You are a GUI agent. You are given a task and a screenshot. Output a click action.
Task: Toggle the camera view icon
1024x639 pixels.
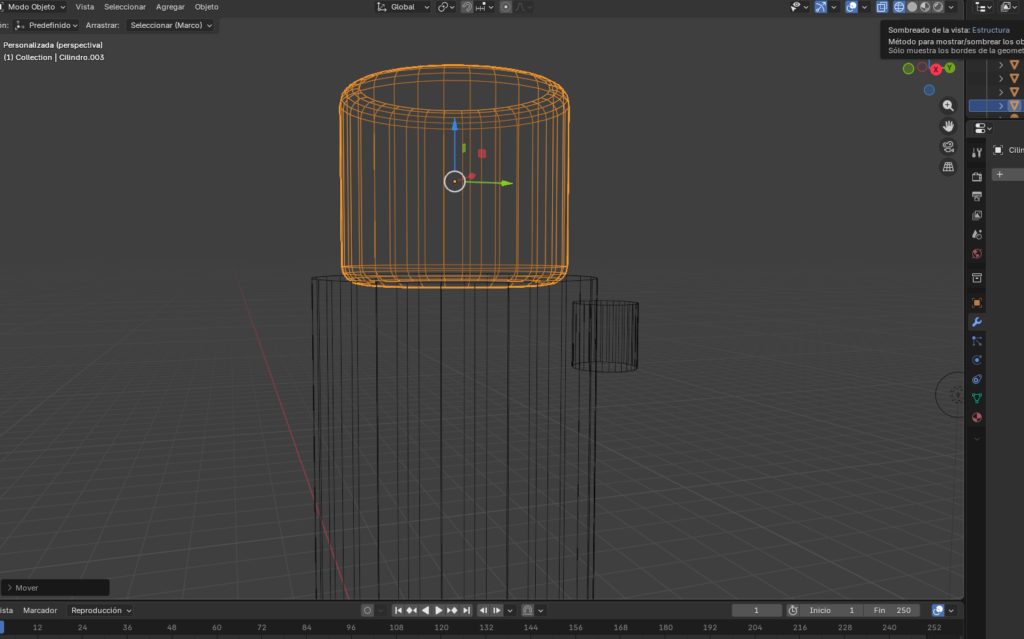point(948,146)
